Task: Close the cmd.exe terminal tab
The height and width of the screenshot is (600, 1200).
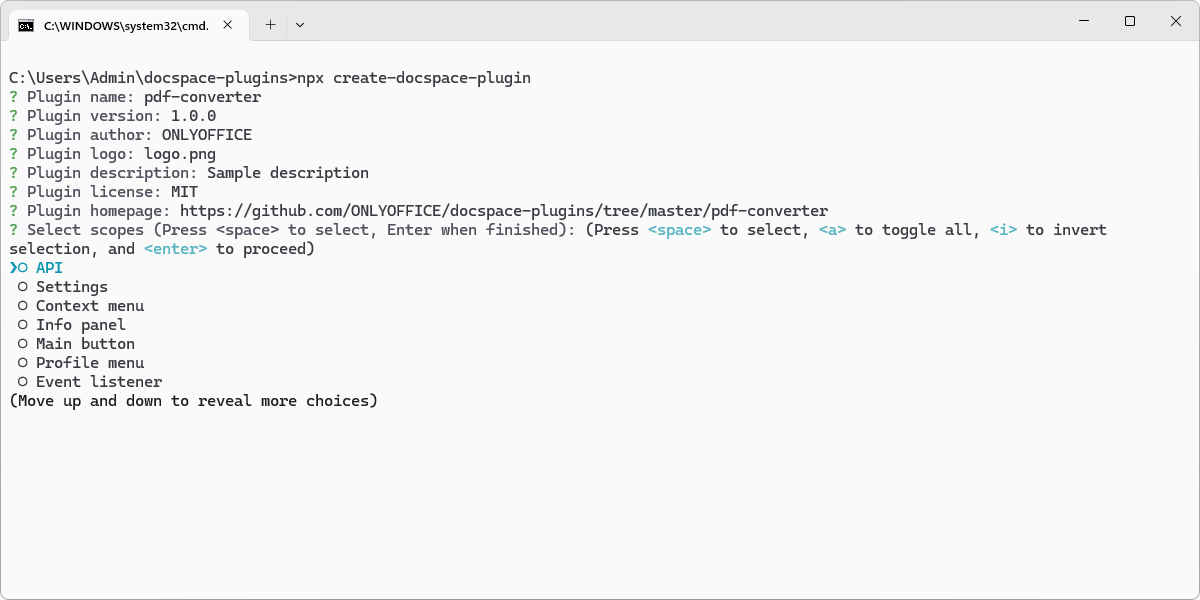Action: [229, 25]
